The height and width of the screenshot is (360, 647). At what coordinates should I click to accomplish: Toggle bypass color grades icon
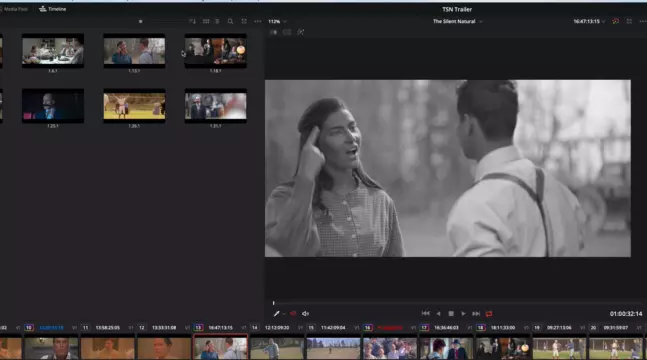point(615,21)
